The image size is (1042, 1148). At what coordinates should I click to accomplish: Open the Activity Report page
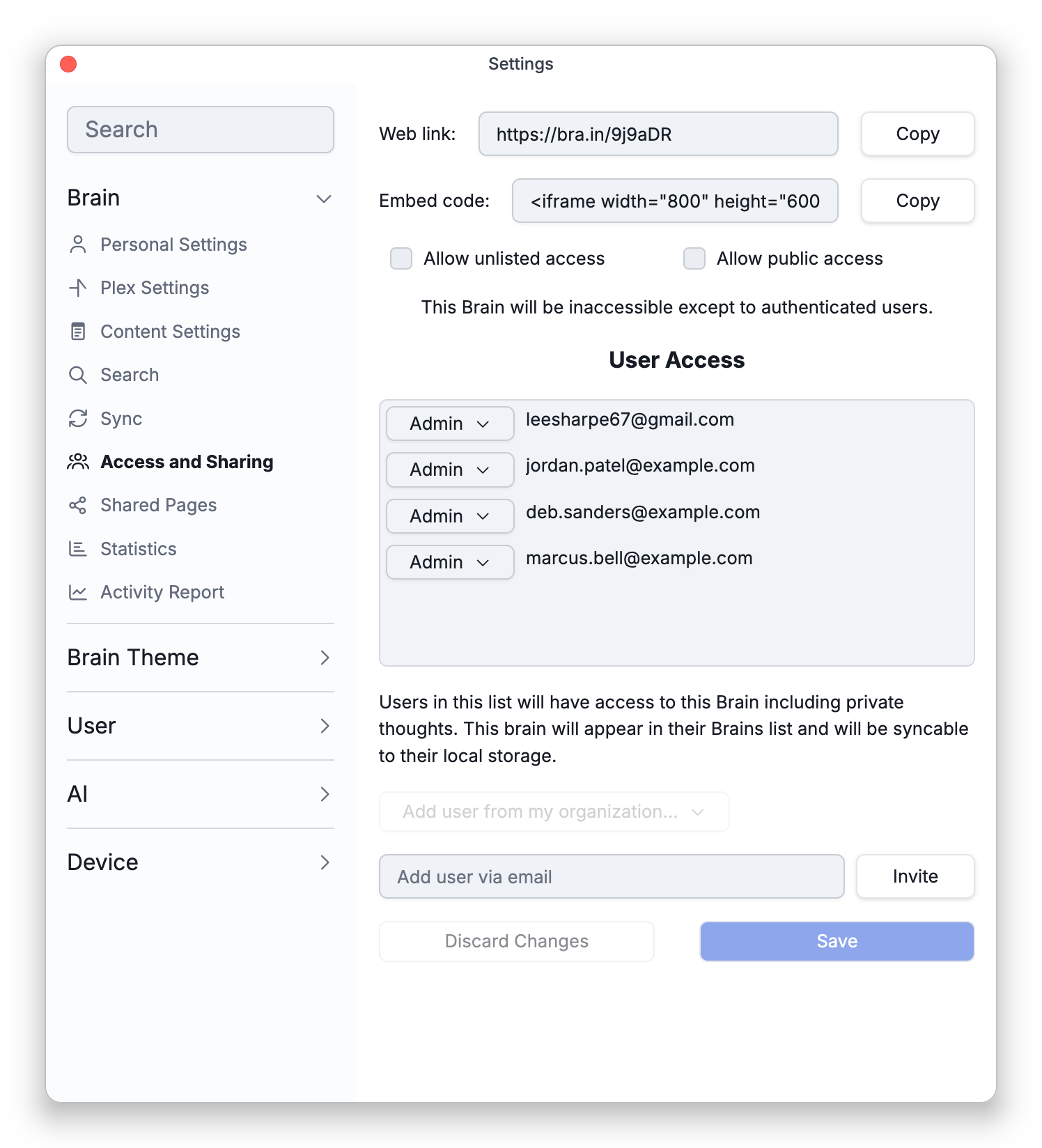pyautogui.click(x=162, y=592)
